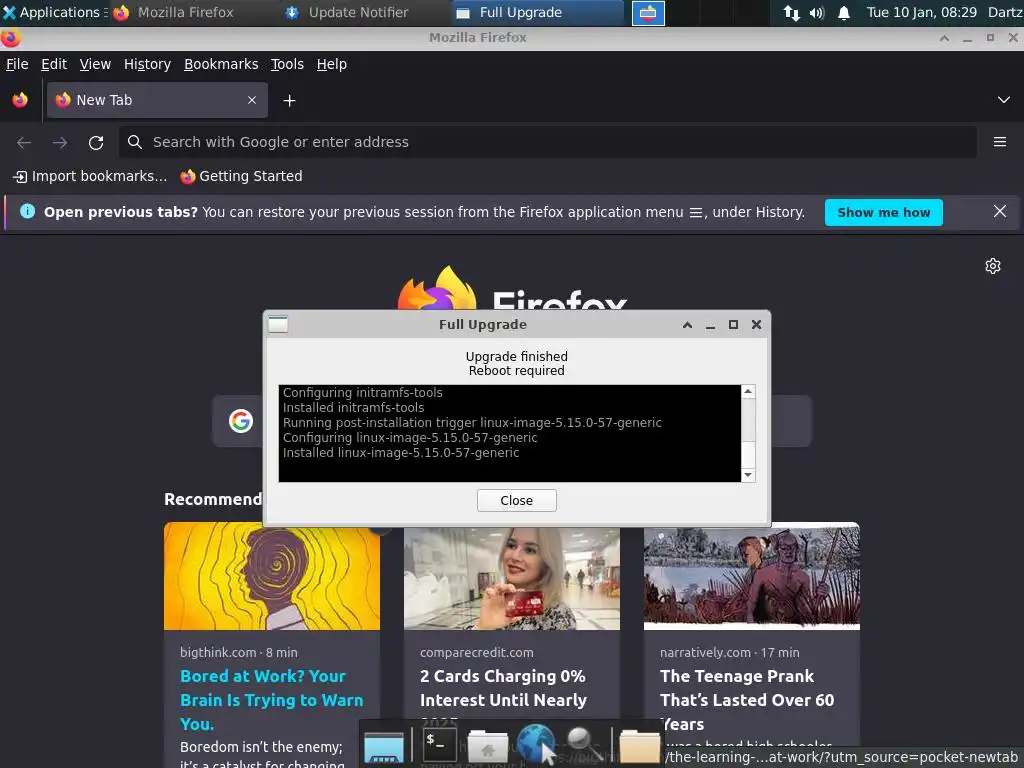Expand the list all tabs chevron
Viewport: 1024px width, 768px height.
click(1004, 100)
